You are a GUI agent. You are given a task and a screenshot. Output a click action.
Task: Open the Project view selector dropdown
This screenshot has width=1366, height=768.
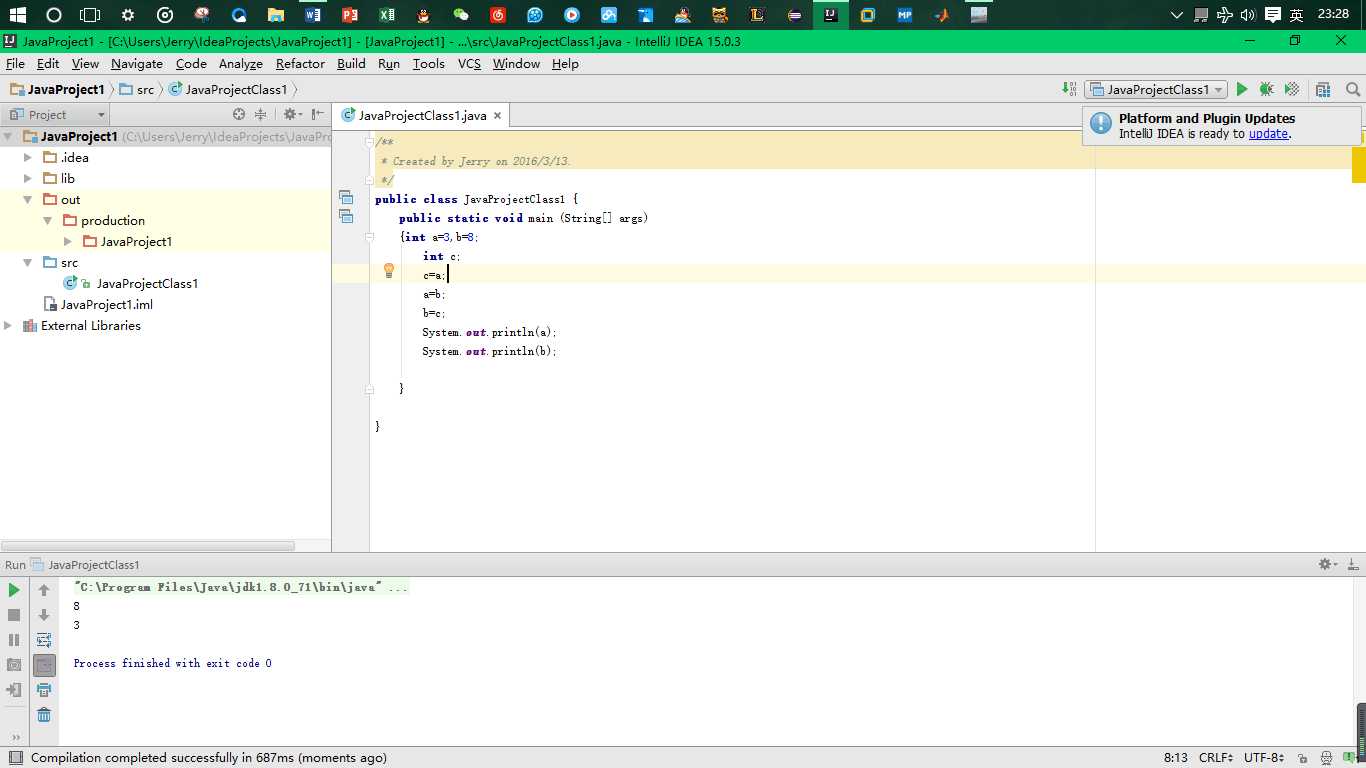pos(57,114)
